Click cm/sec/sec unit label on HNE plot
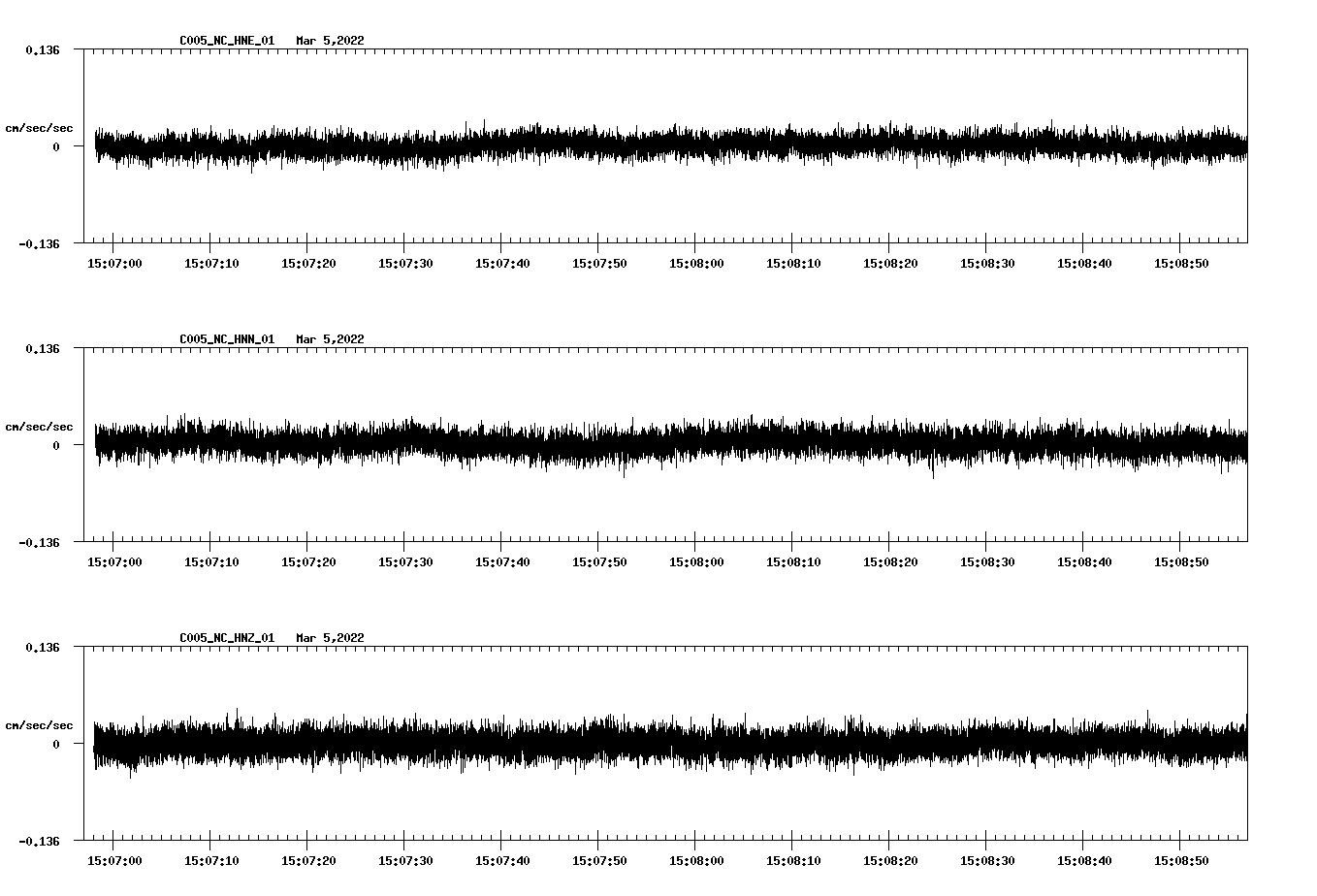This screenshot has width=1317, height=896. 39,128
